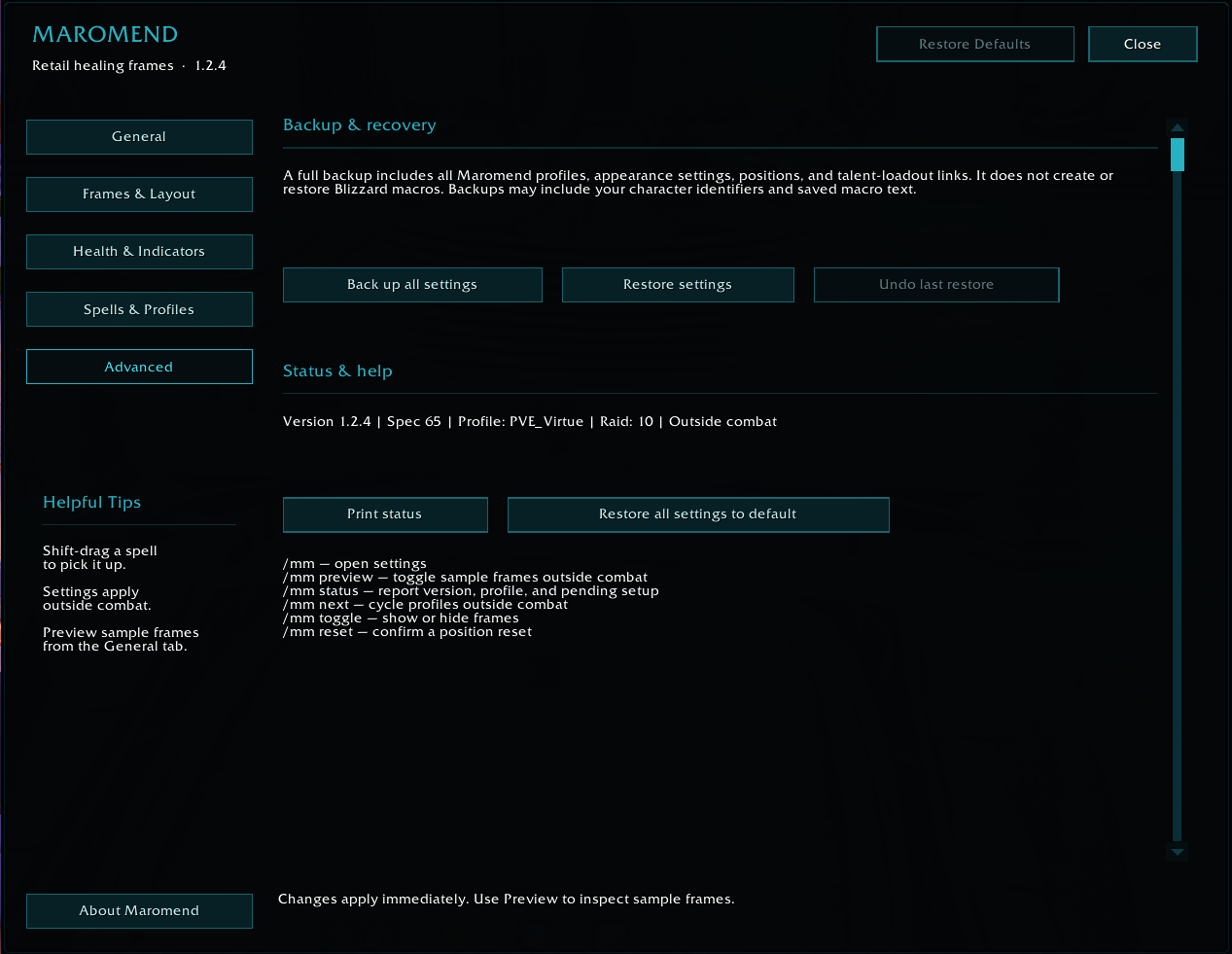Click the "Status & help" section heading
This screenshot has height=954, width=1232.
coord(337,371)
